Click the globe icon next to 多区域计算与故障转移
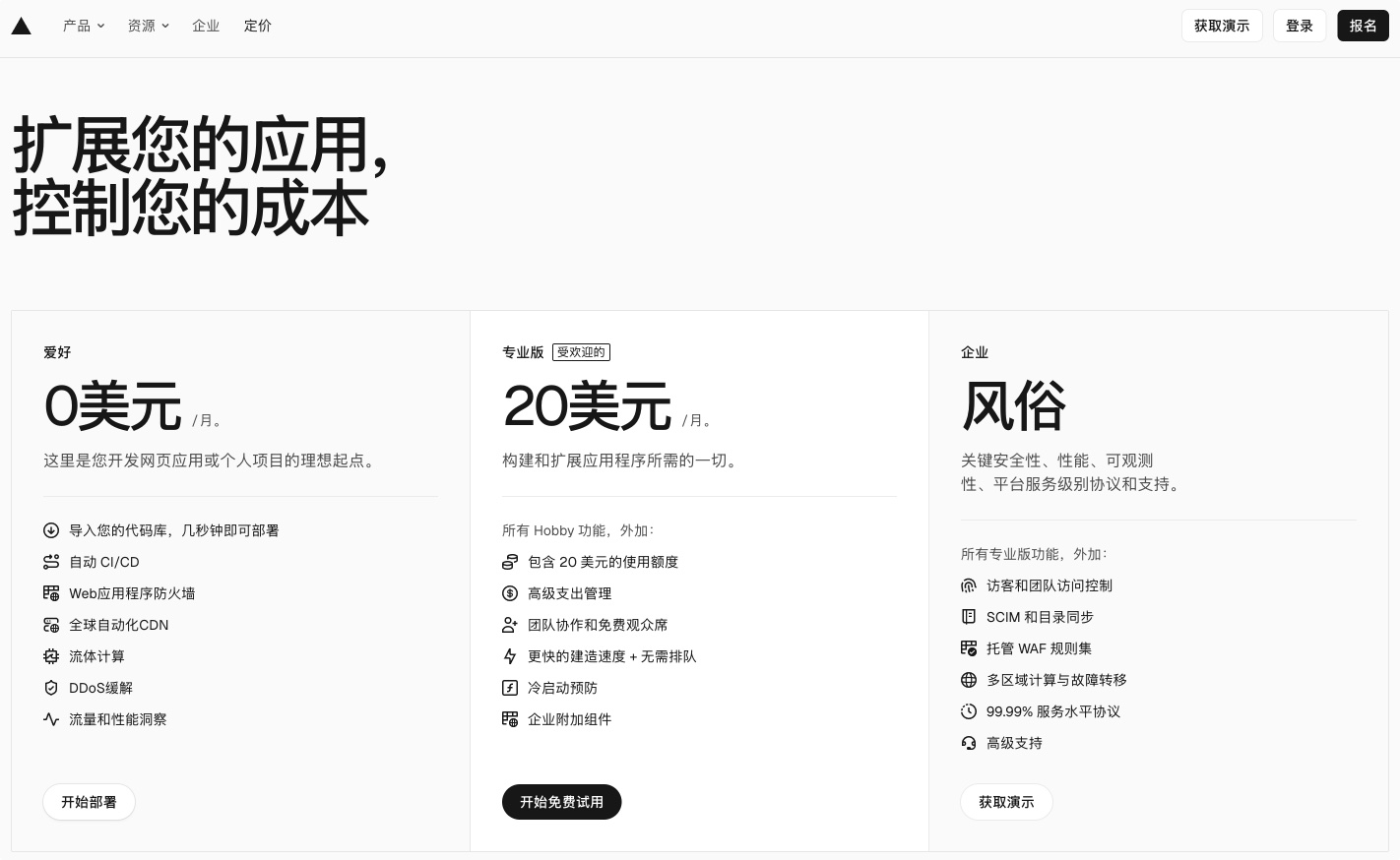The image size is (1400, 860). coord(969,680)
